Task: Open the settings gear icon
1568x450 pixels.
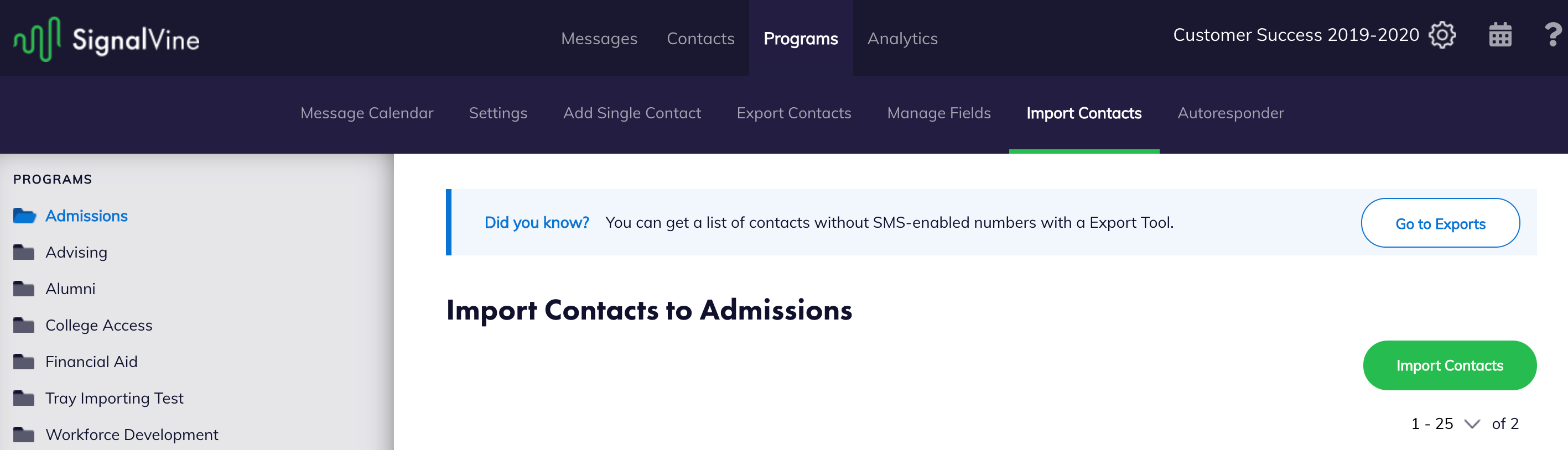Action: [1442, 35]
